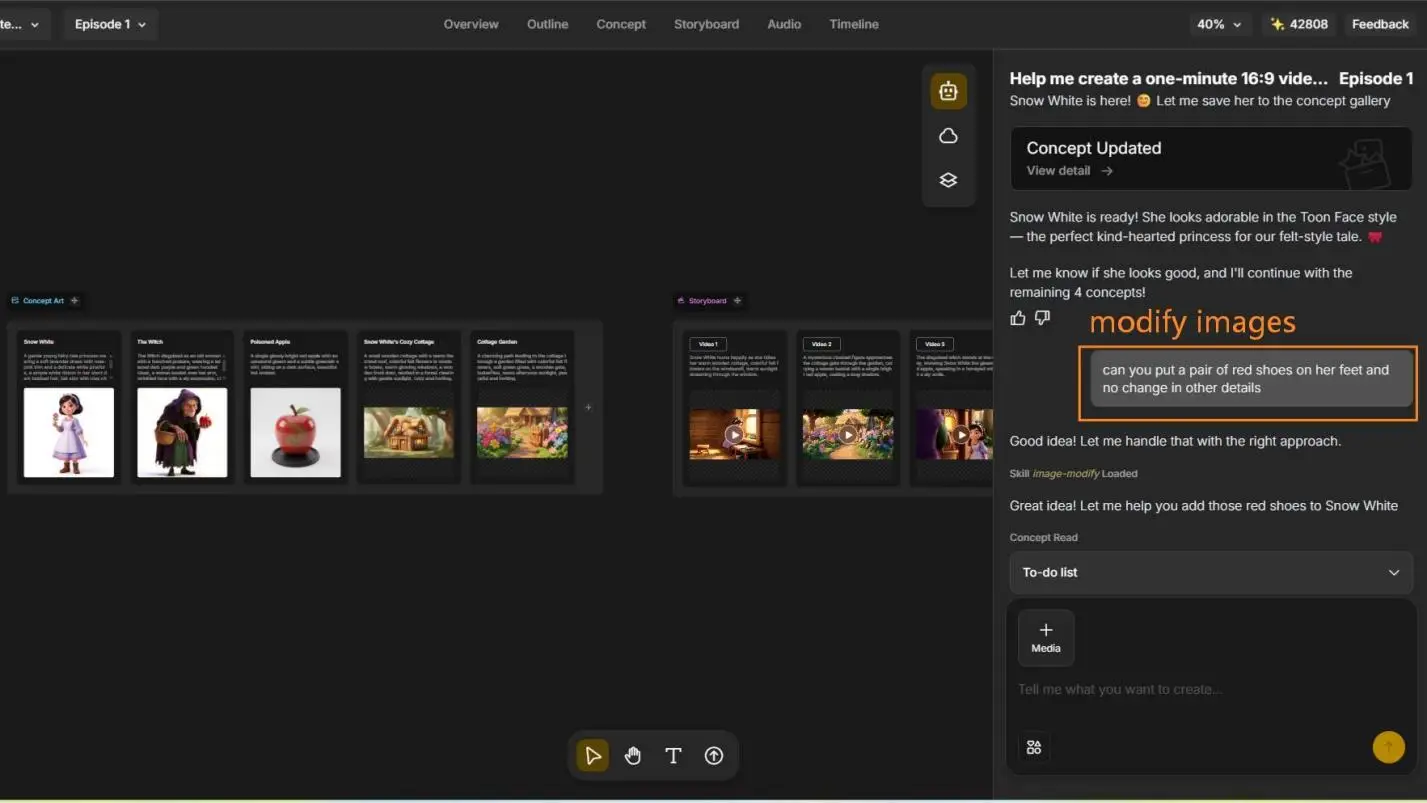
Task: Open the Feedback button
Action: pos(1380,24)
